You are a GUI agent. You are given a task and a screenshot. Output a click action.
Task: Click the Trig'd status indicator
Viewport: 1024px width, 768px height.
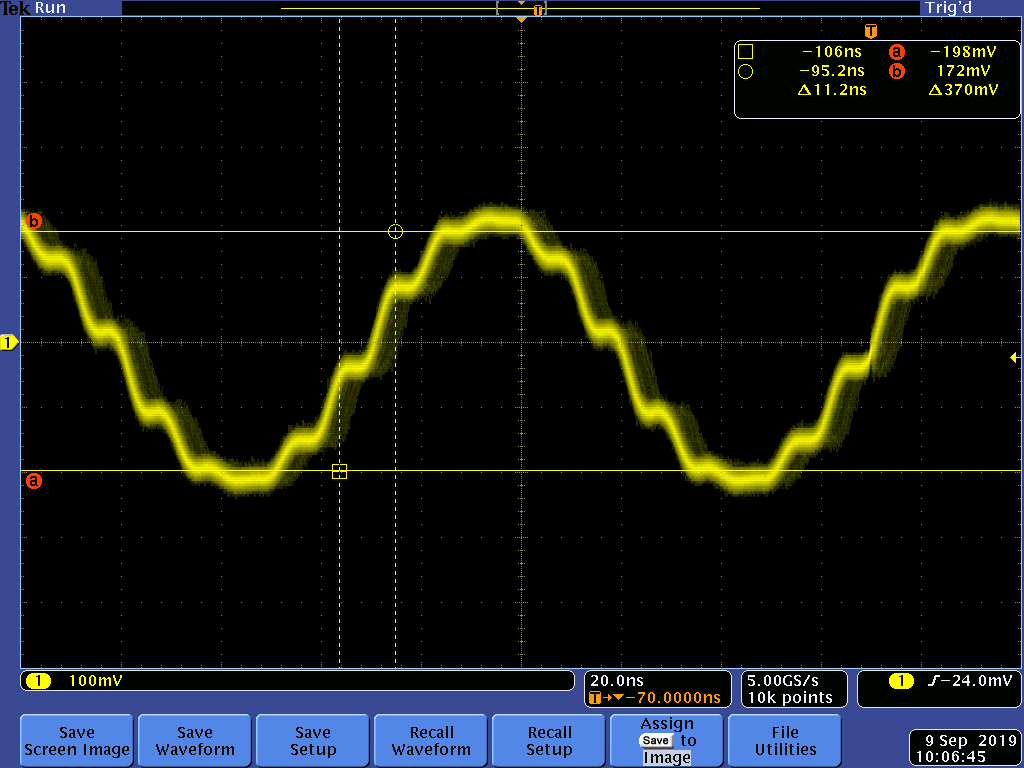(x=948, y=8)
